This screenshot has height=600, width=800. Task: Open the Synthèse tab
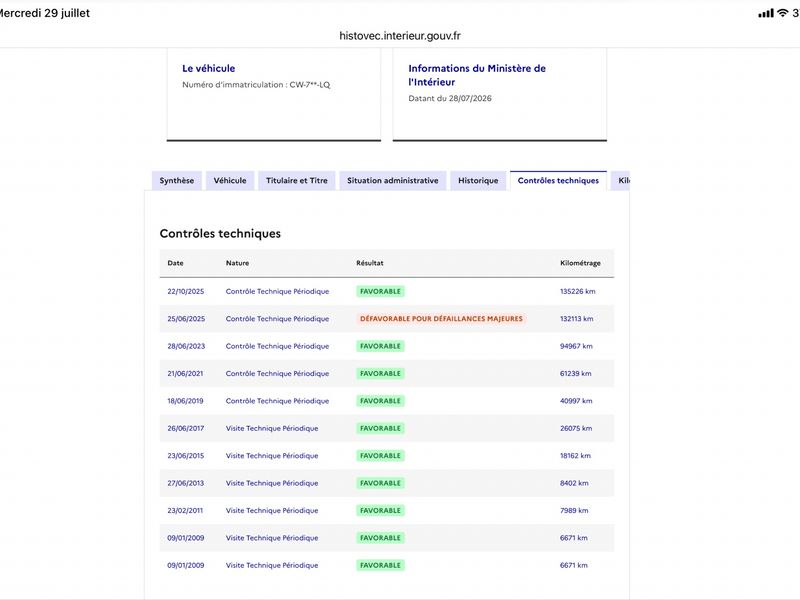pyautogui.click(x=177, y=181)
